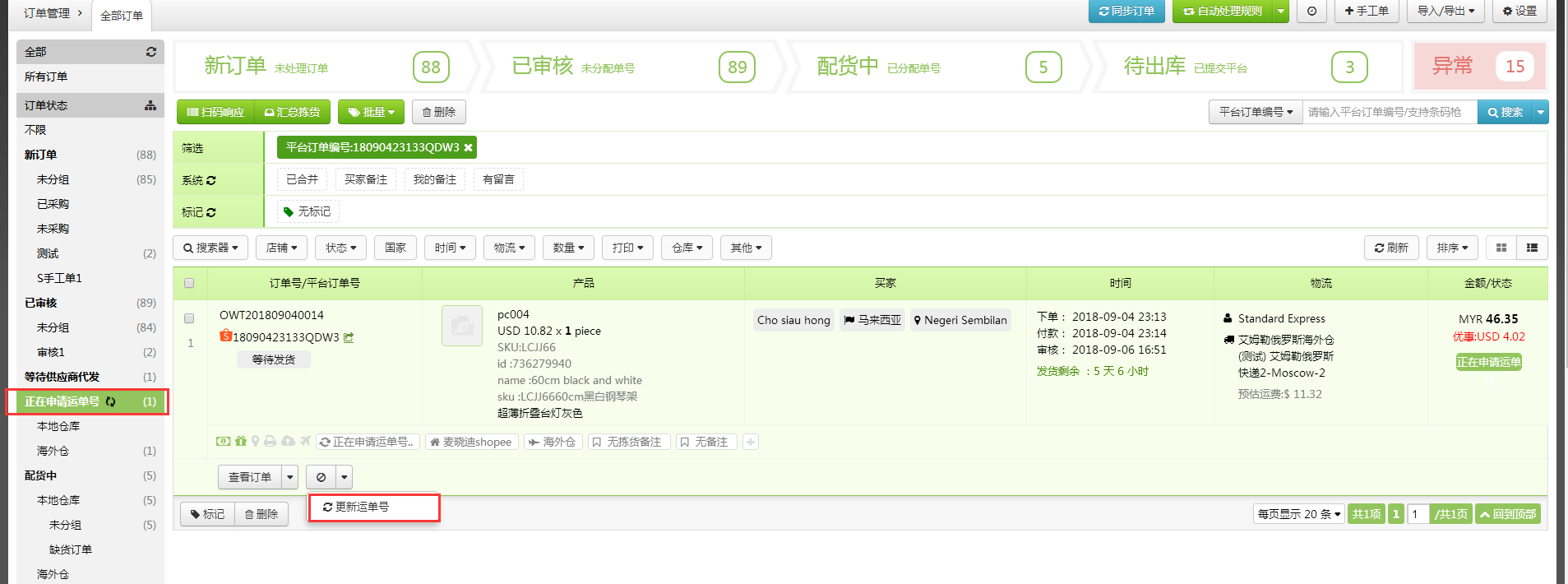Expand the 导入/导出 dropdown
The width and height of the screenshot is (1568, 584).
click(1445, 12)
